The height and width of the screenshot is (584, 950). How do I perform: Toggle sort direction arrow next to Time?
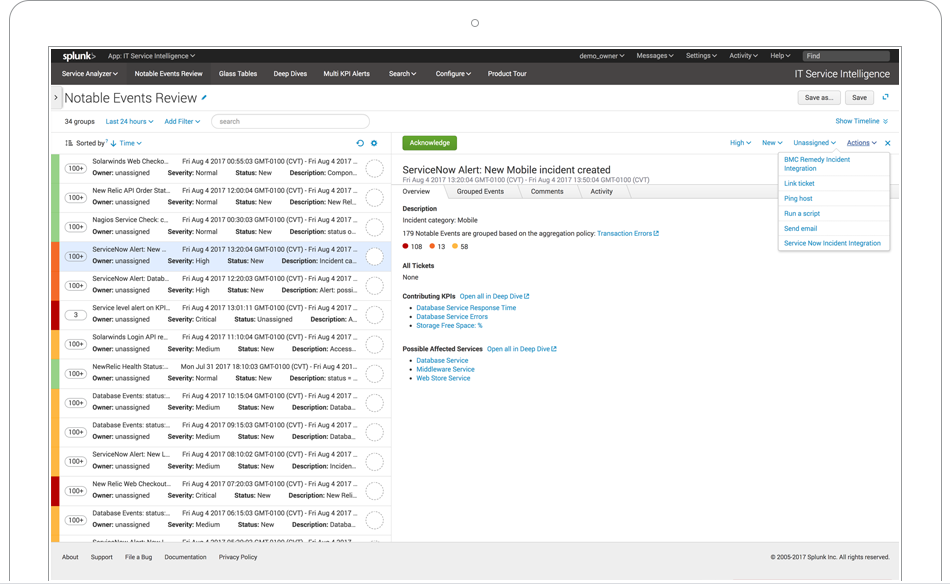pyautogui.click(x=113, y=144)
